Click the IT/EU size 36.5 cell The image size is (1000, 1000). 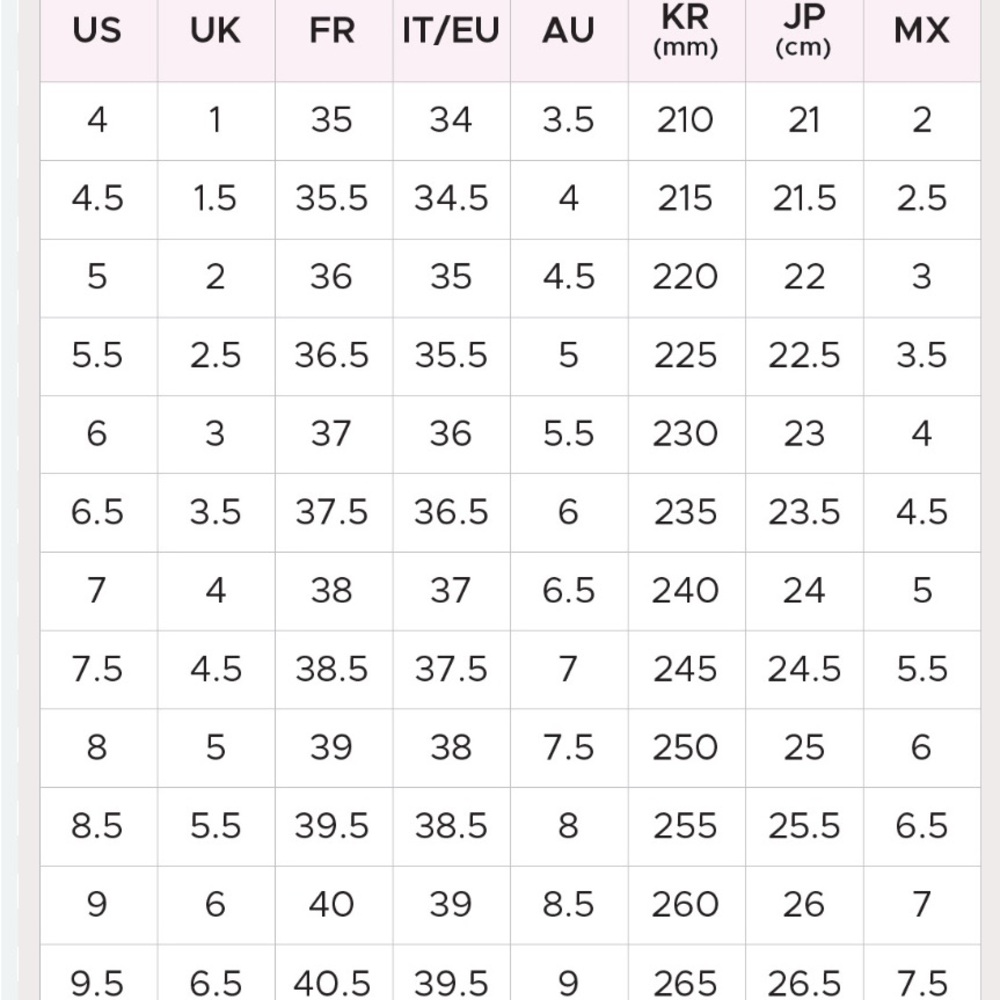point(451,513)
